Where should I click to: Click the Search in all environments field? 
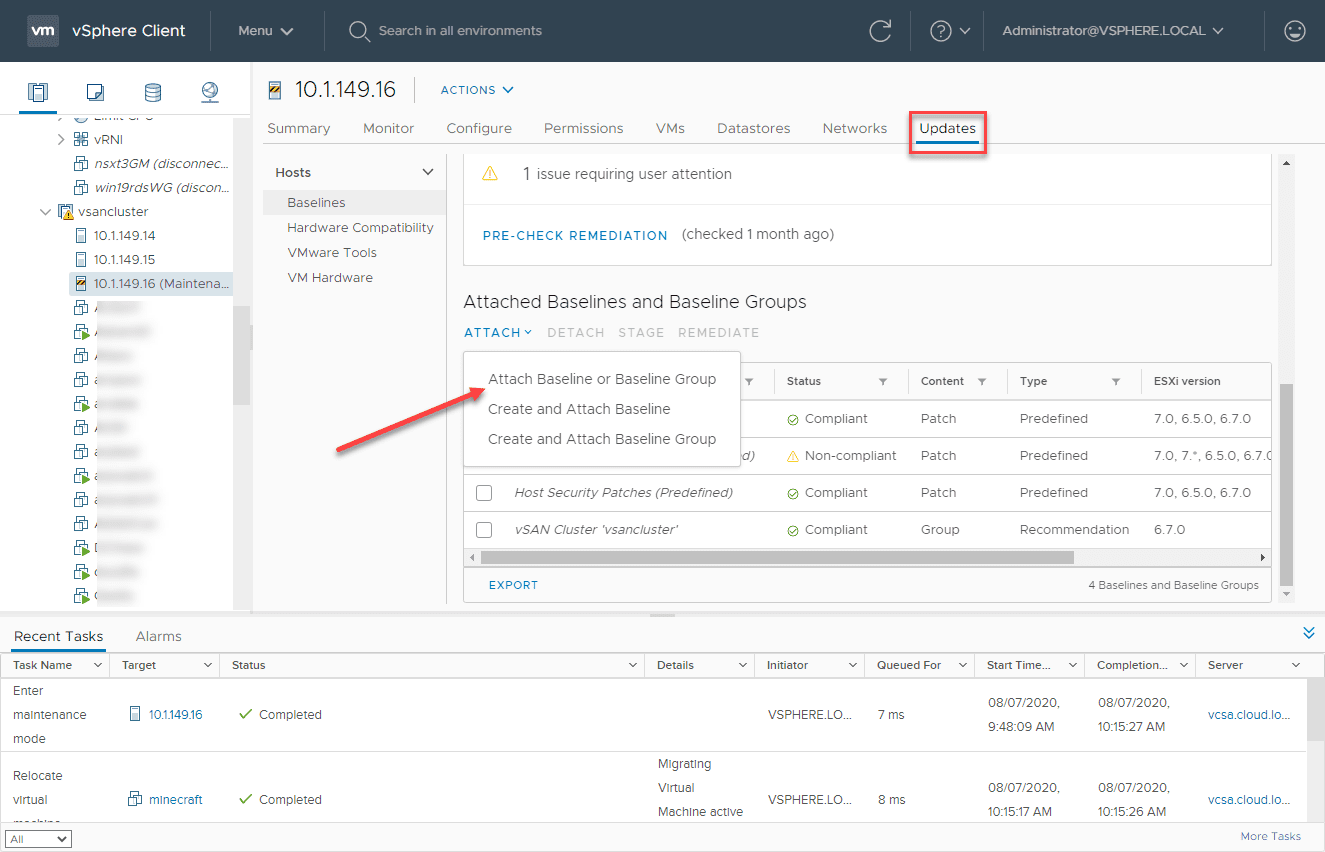[x=460, y=31]
